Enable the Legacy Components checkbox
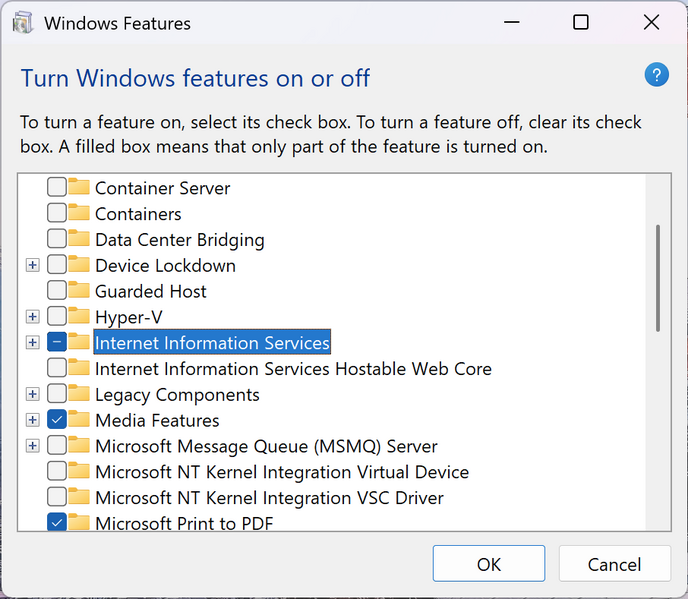Screen dimensions: 688x599 tap(57, 394)
